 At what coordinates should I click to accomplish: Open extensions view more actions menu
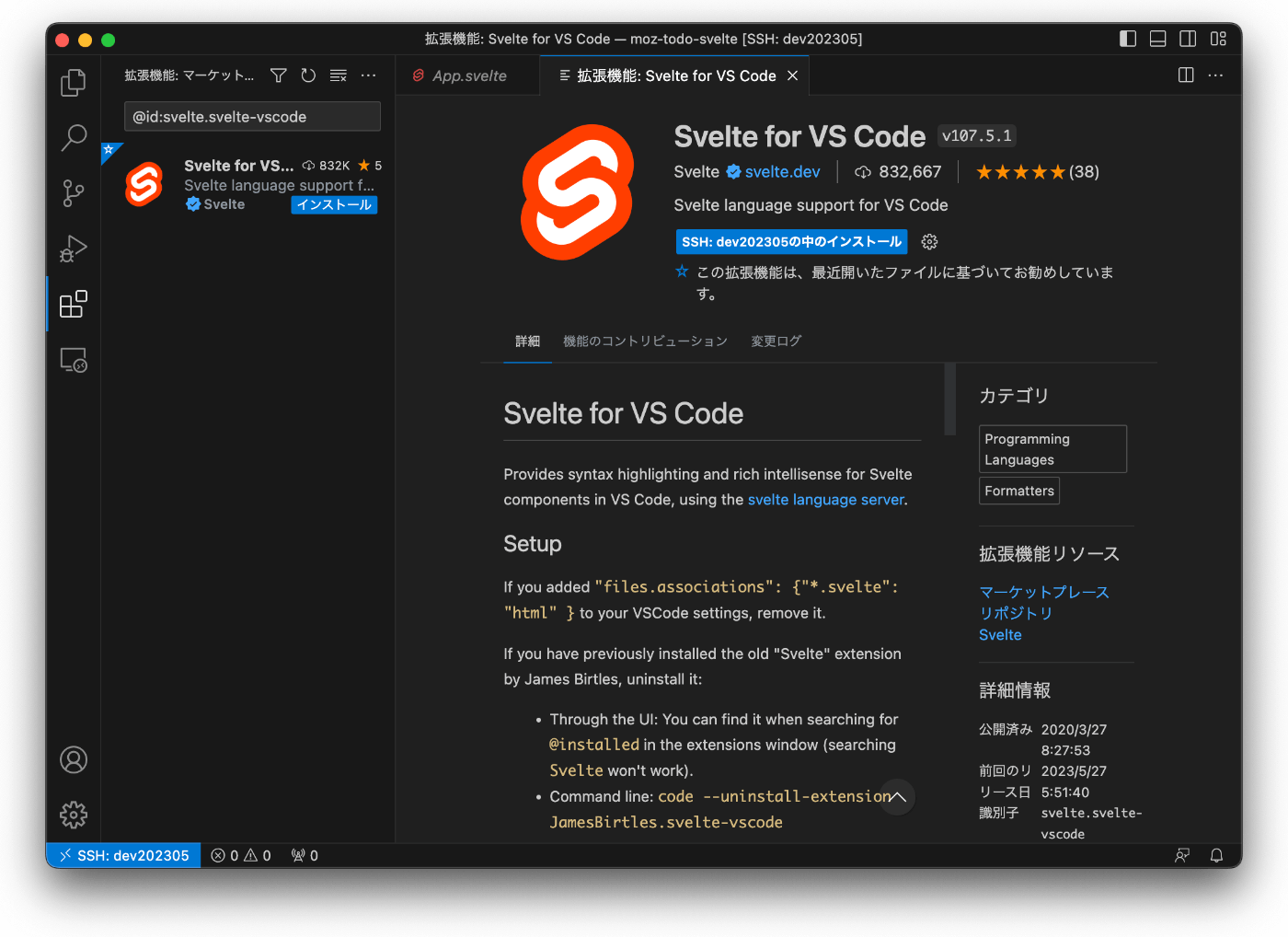click(x=368, y=75)
